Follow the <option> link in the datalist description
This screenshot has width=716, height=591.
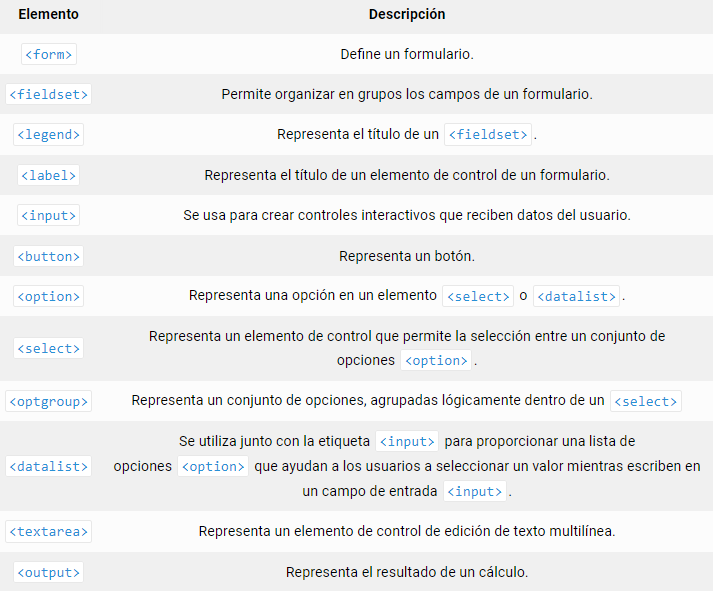coord(213,467)
